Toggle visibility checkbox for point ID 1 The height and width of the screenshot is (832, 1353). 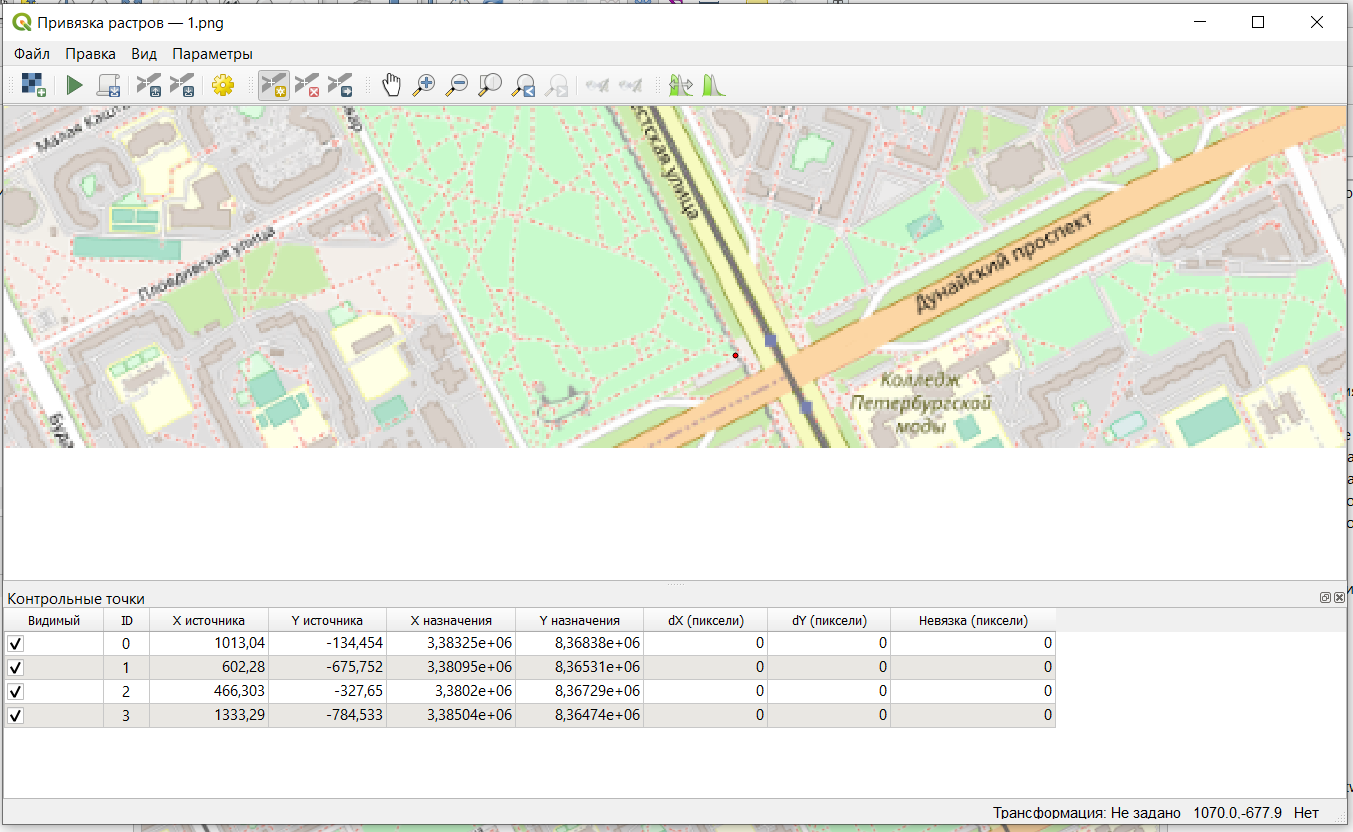click(x=16, y=668)
